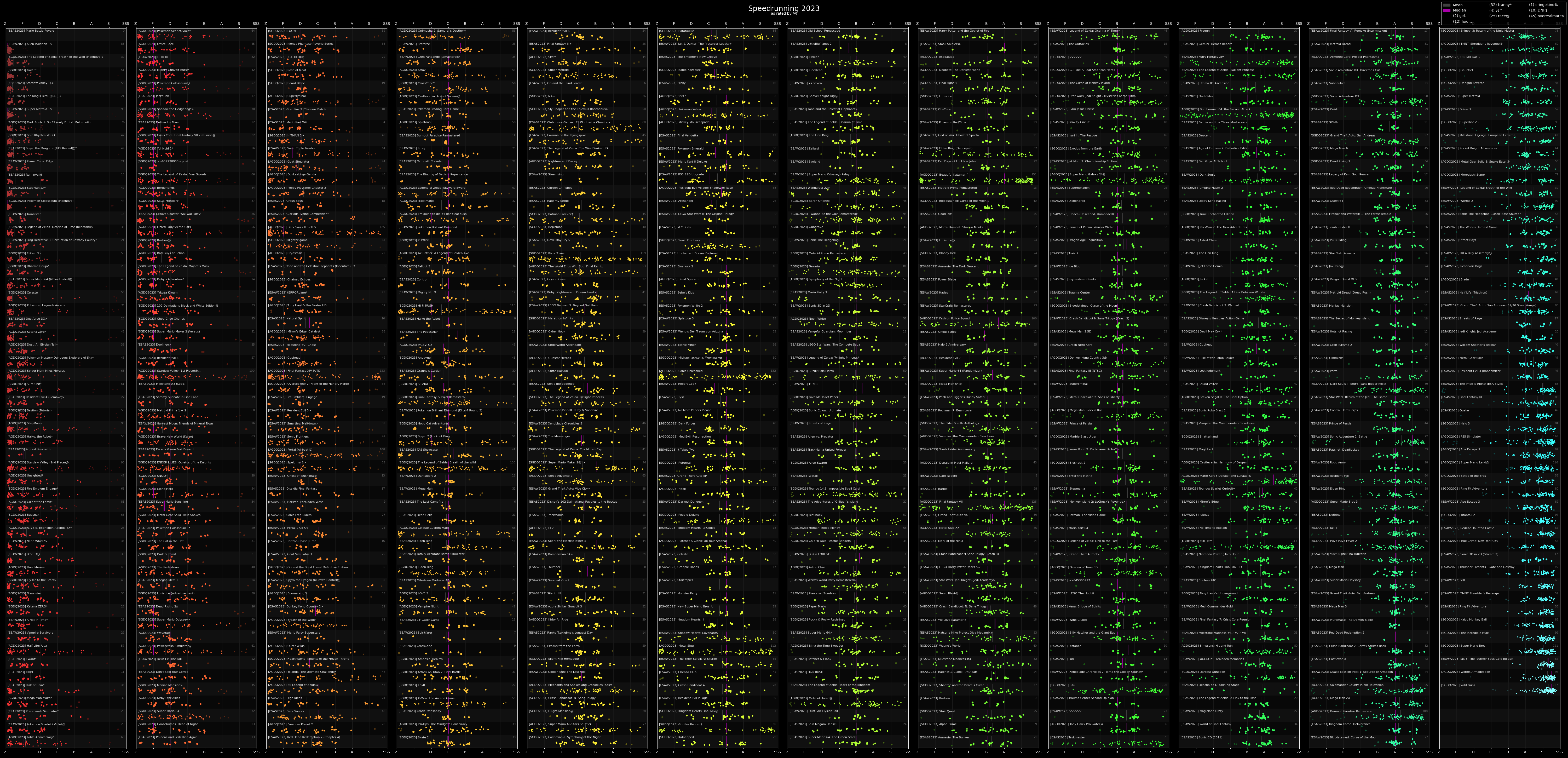Select '[SGDQ2023] Gauntlet' row label
The image size is (1568, 758).
1458,70
